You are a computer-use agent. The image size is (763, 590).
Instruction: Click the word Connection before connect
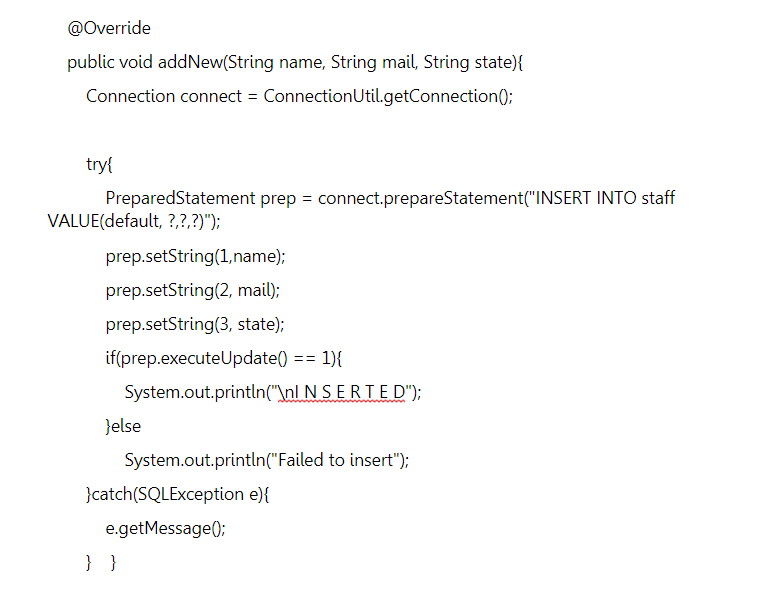(x=130, y=96)
